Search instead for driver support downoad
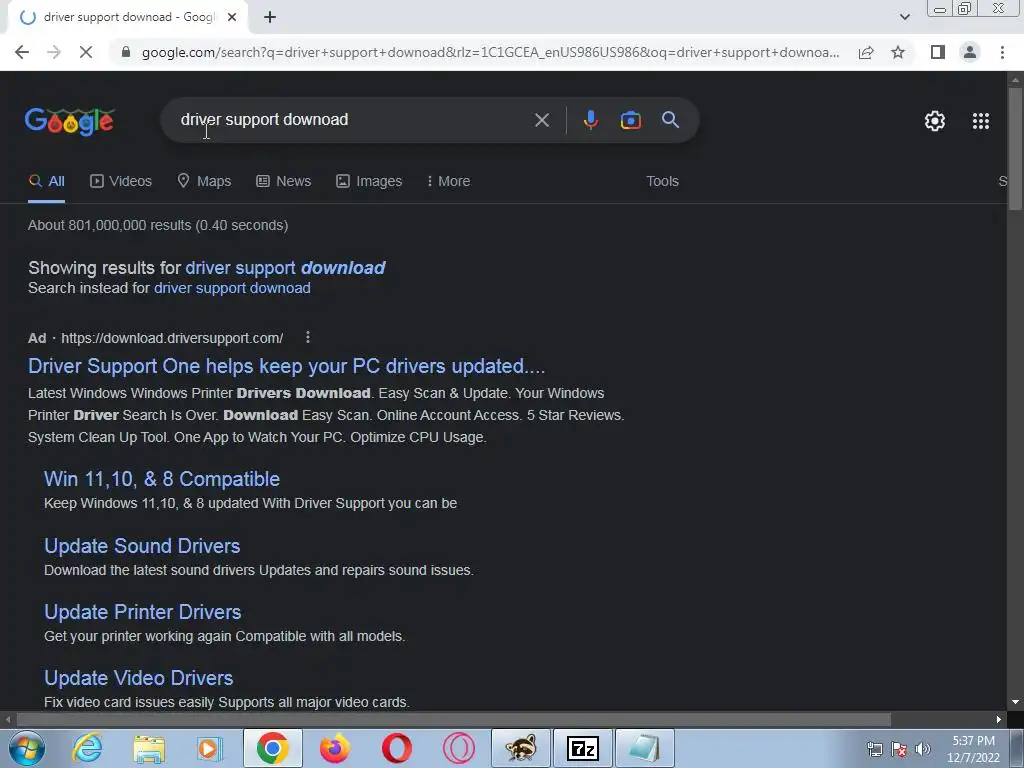The height and width of the screenshot is (768, 1024). [232, 288]
